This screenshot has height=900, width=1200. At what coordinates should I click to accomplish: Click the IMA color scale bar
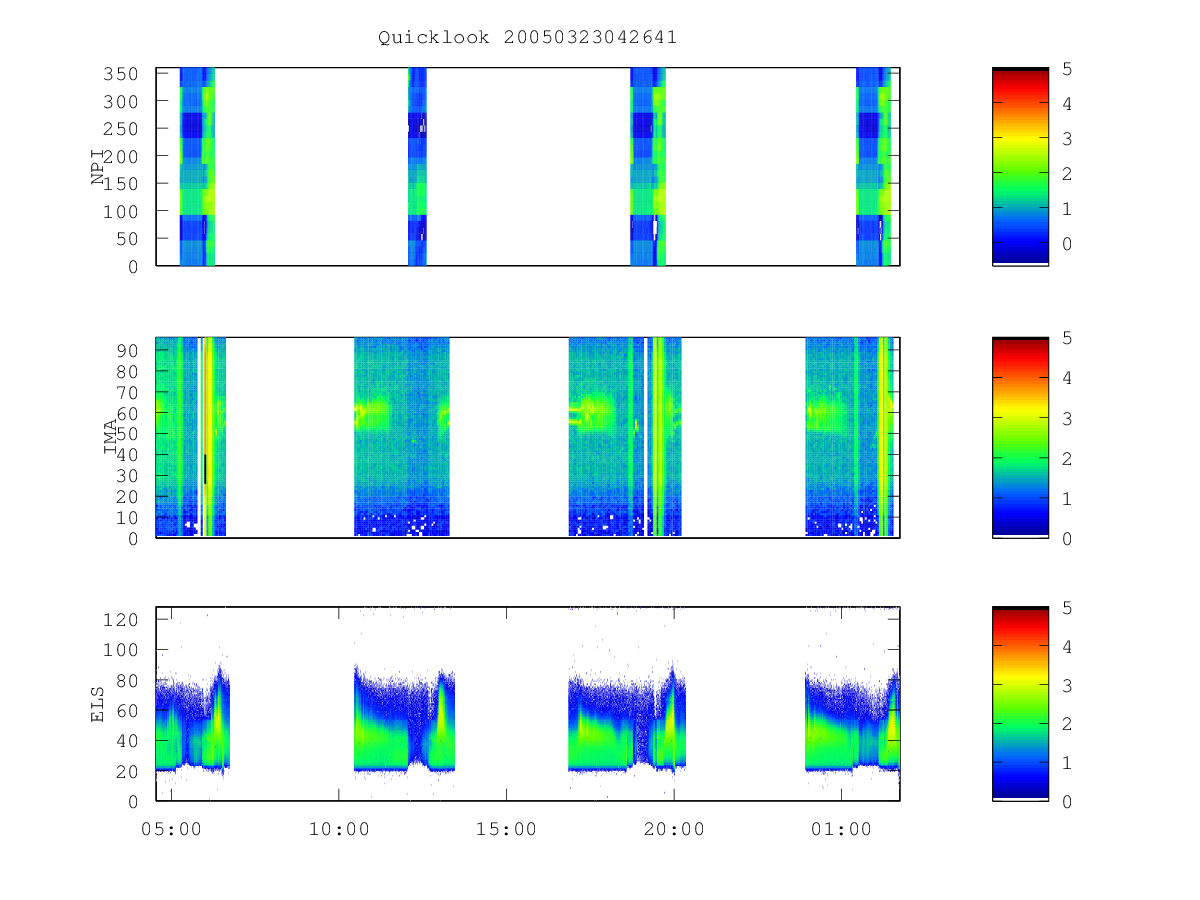[1020, 437]
